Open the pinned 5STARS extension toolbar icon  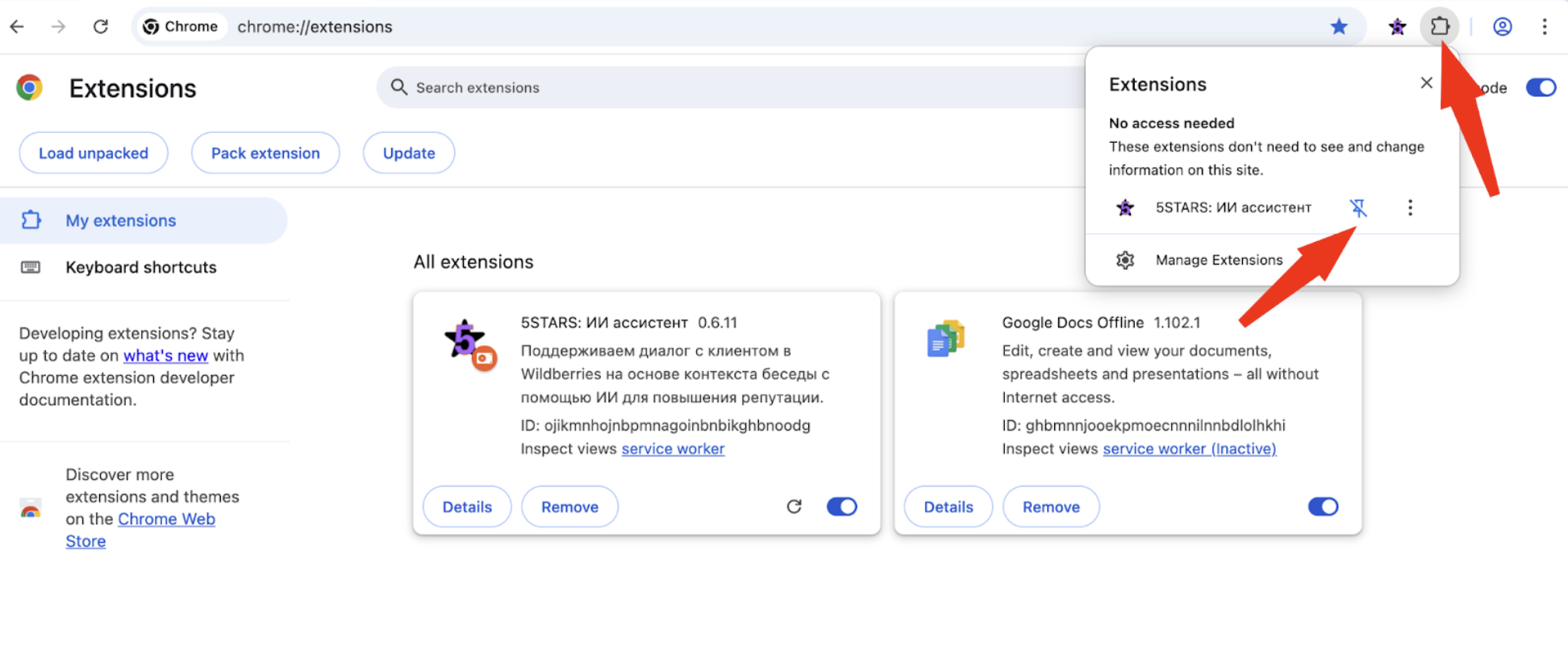pyautogui.click(x=1398, y=27)
